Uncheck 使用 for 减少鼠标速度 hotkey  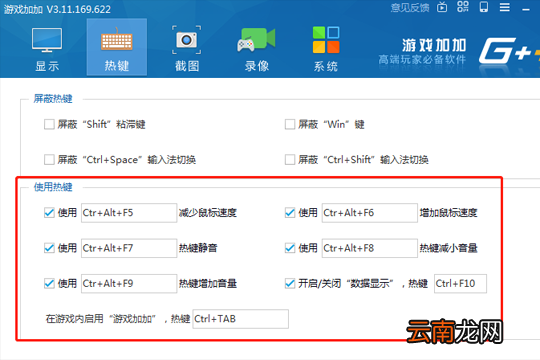coord(49,213)
